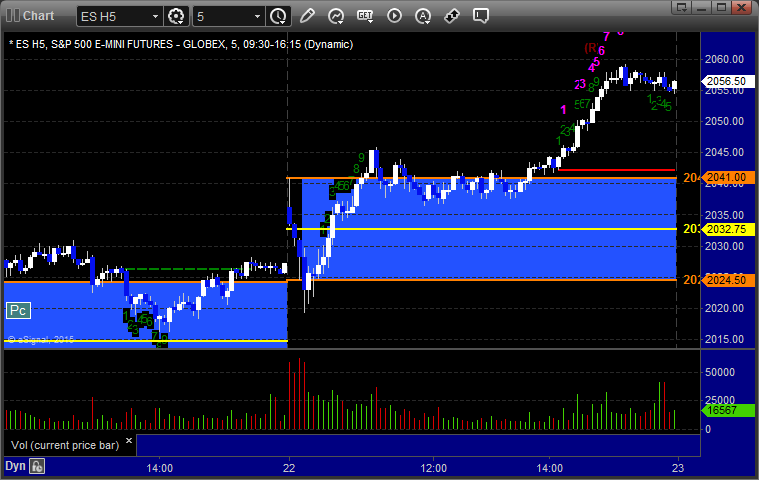Open the time template clock menu
The height and width of the screenshot is (480, 759).
pyautogui.click(x=278, y=16)
